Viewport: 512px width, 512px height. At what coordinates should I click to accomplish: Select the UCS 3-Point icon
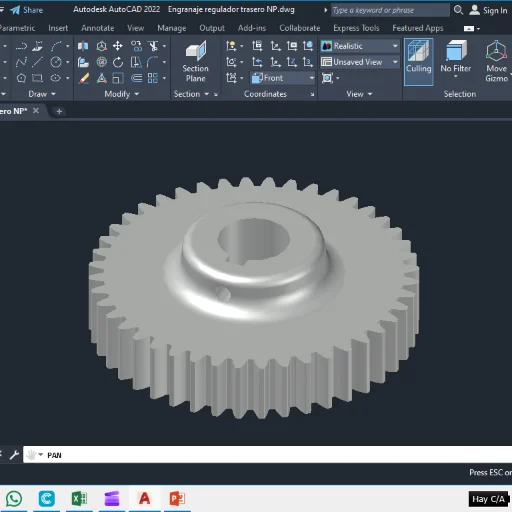click(308, 62)
